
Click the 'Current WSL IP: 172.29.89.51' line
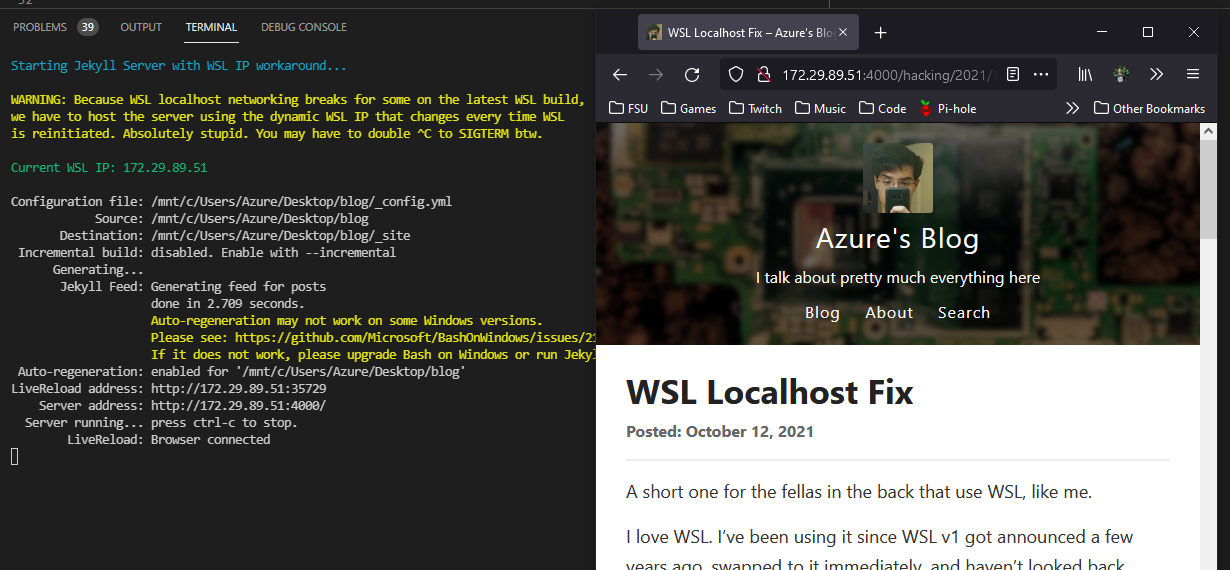(109, 168)
